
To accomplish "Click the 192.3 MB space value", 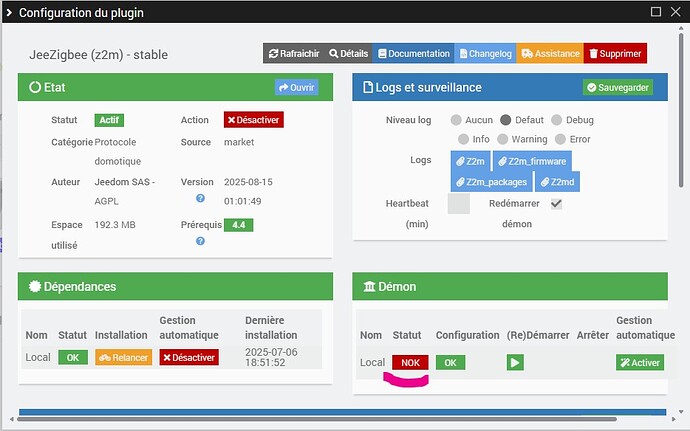I will [115, 225].
